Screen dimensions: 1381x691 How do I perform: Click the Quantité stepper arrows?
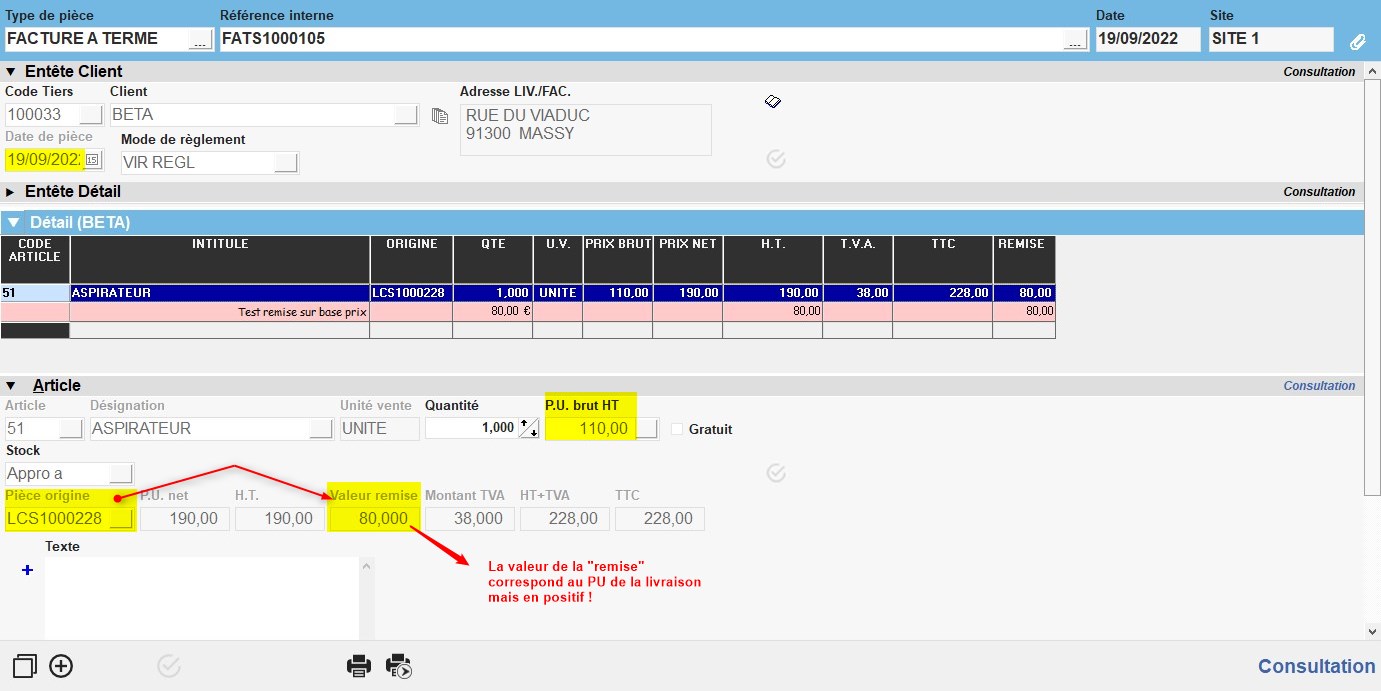pyautogui.click(x=529, y=429)
